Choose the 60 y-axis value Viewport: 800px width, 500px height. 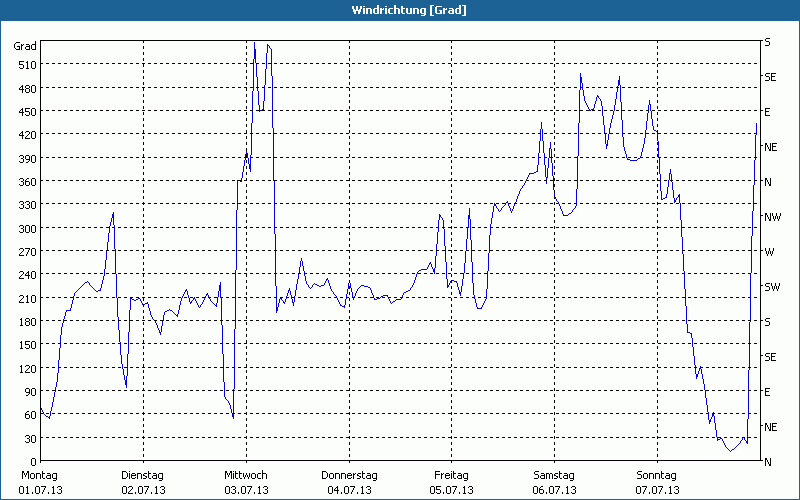[31, 415]
